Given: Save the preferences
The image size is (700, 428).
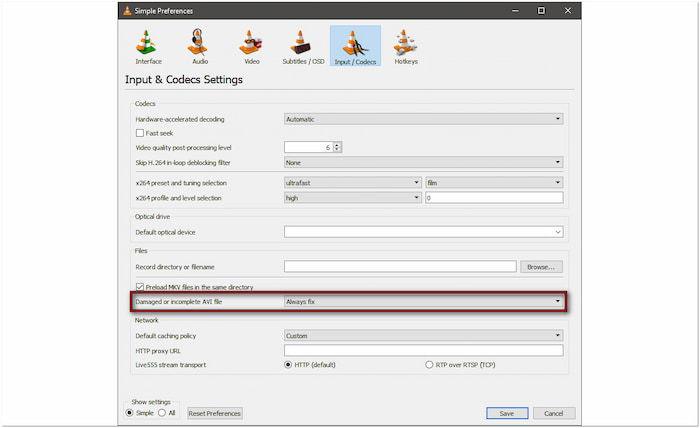Looking at the screenshot, I should 507,413.
